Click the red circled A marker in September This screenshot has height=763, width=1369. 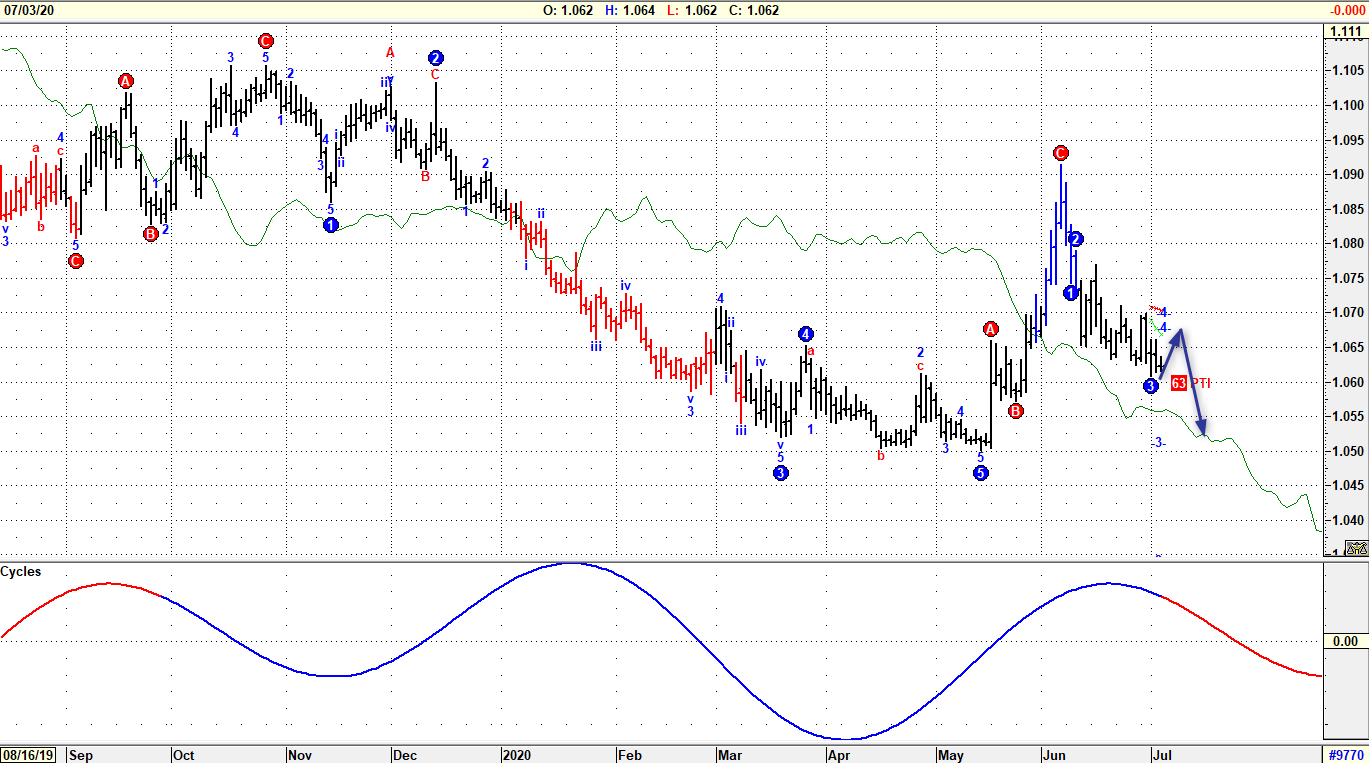coord(125,81)
